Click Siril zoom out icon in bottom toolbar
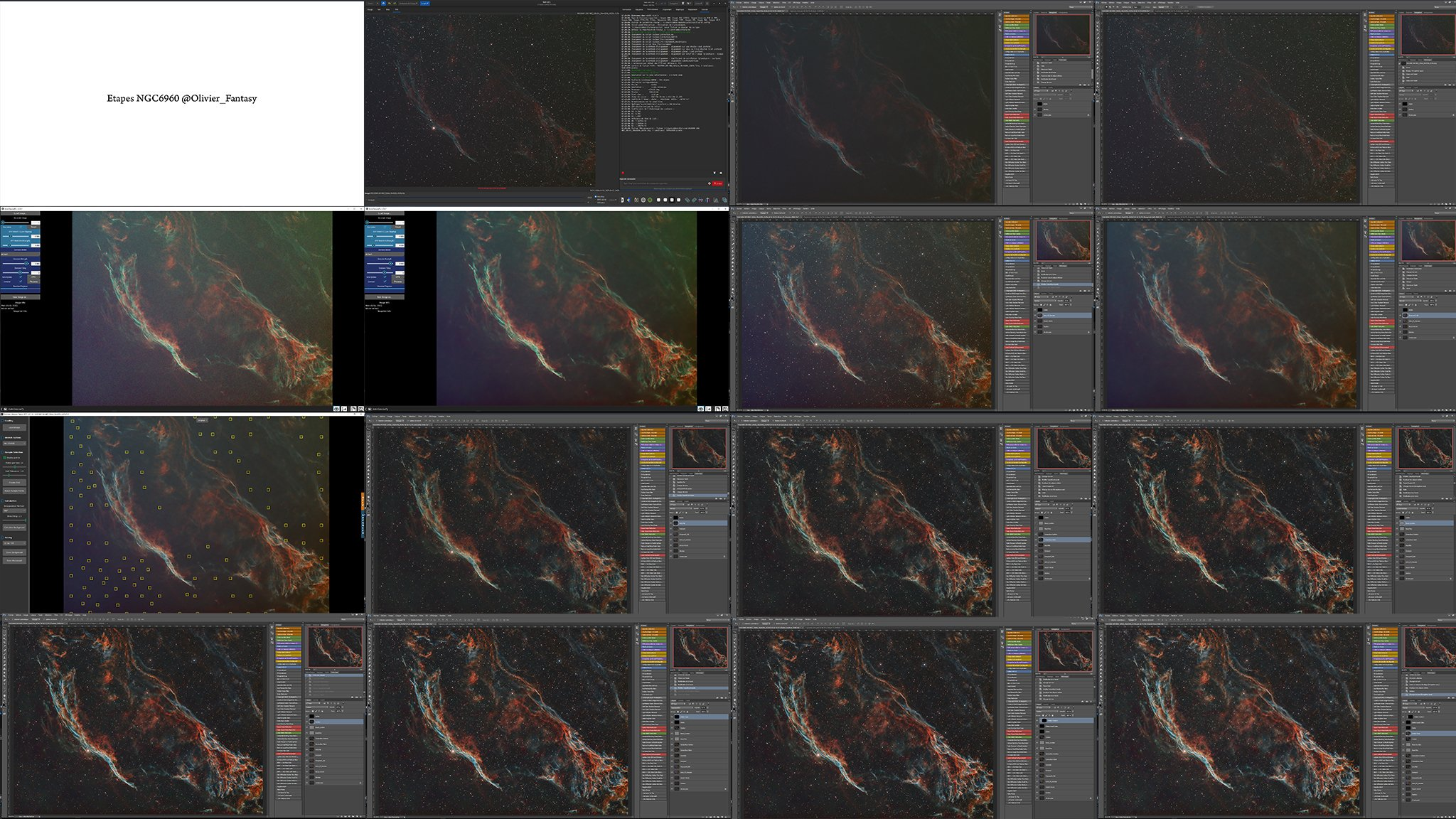 click(x=658, y=200)
